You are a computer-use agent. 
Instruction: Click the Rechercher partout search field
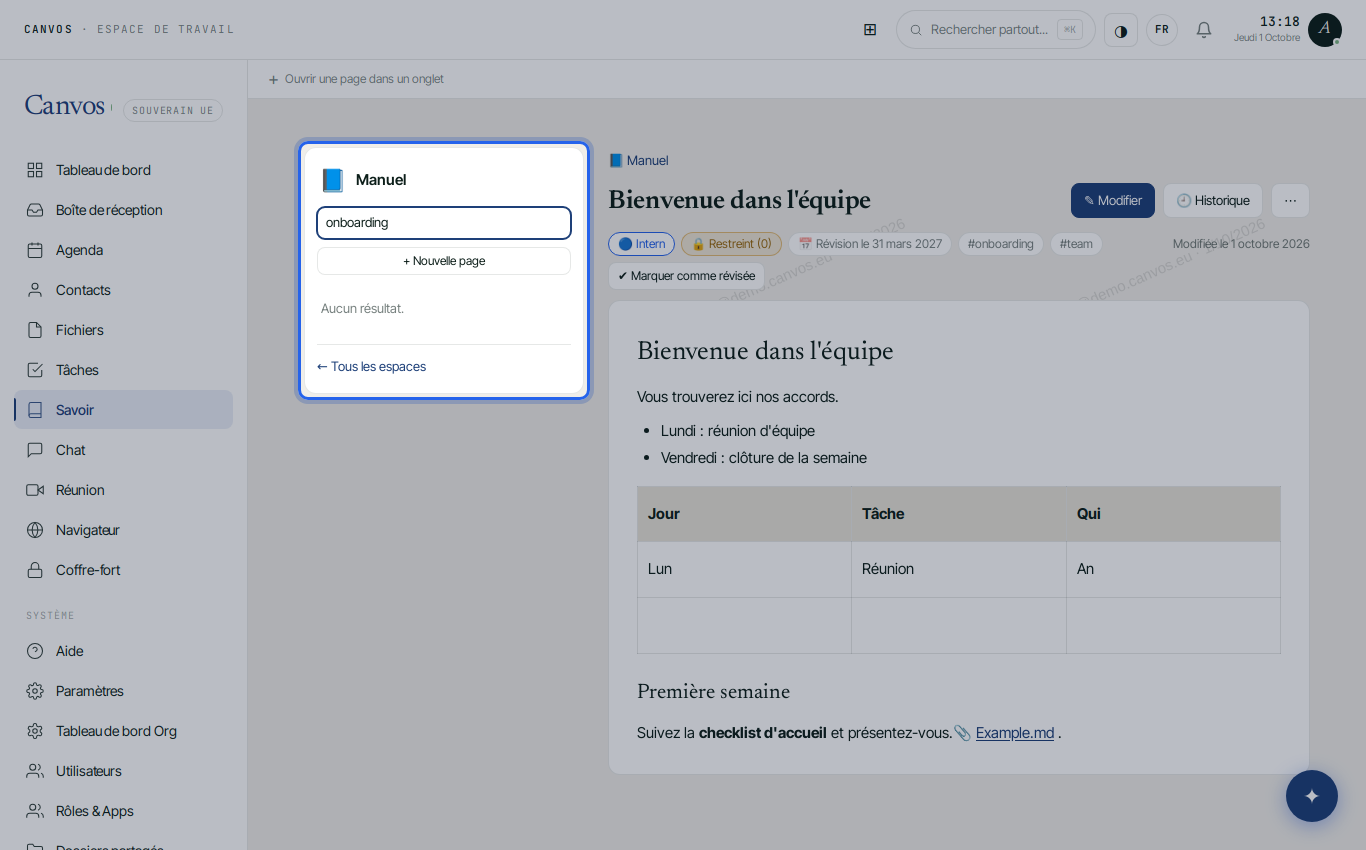click(x=996, y=30)
